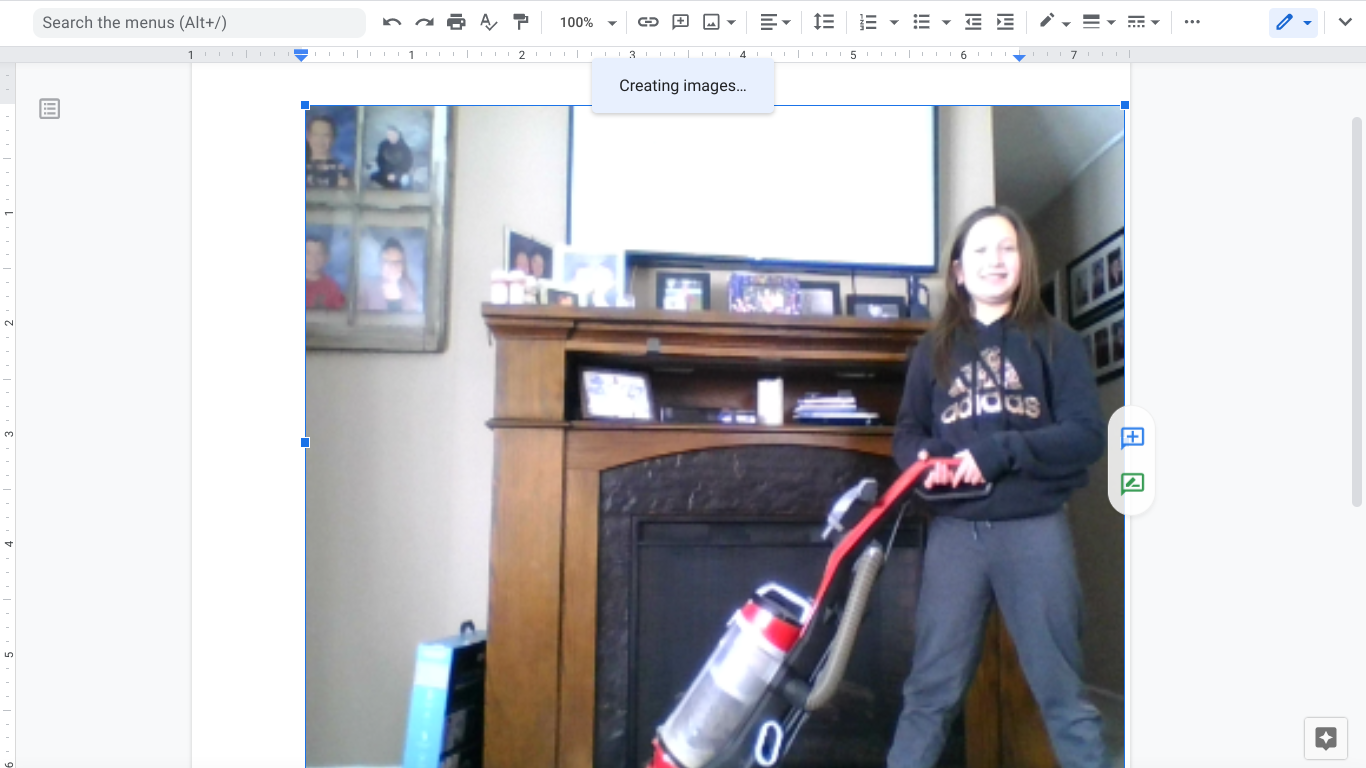Viewport: 1366px width, 768px height.
Task: Expand the insert image dropdown
Action: [732, 22]
